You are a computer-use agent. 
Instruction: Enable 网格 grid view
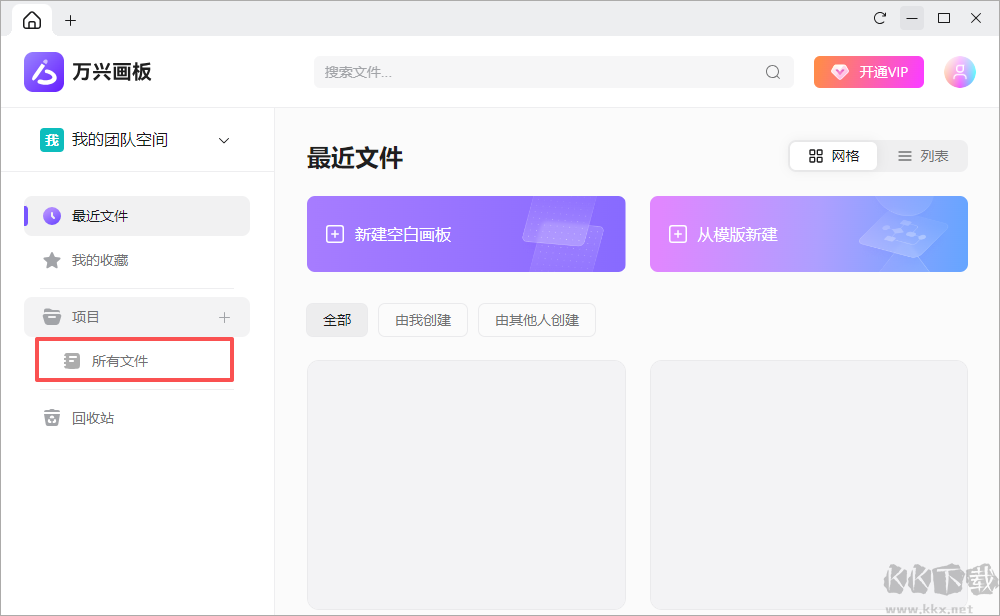[833, 155]
